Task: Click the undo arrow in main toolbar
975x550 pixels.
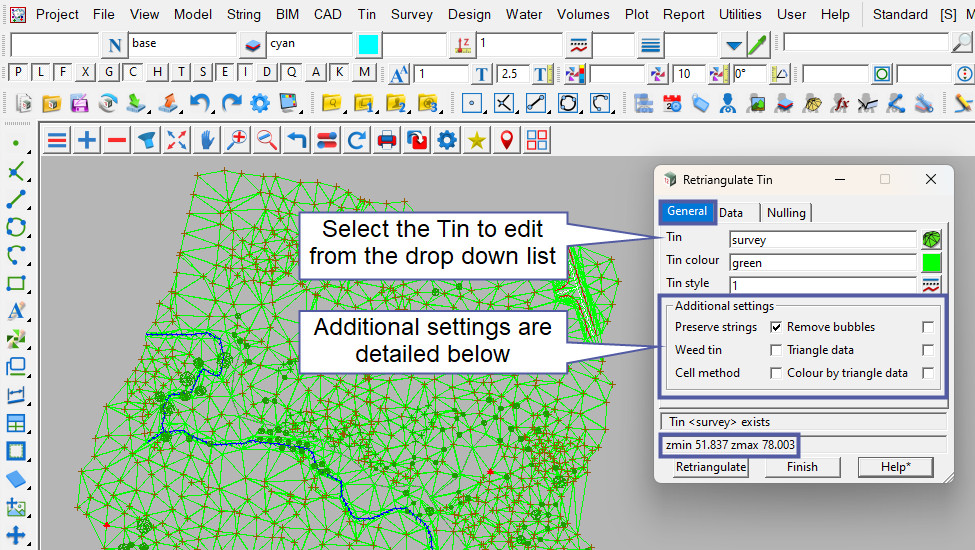Action: point(200,103)
